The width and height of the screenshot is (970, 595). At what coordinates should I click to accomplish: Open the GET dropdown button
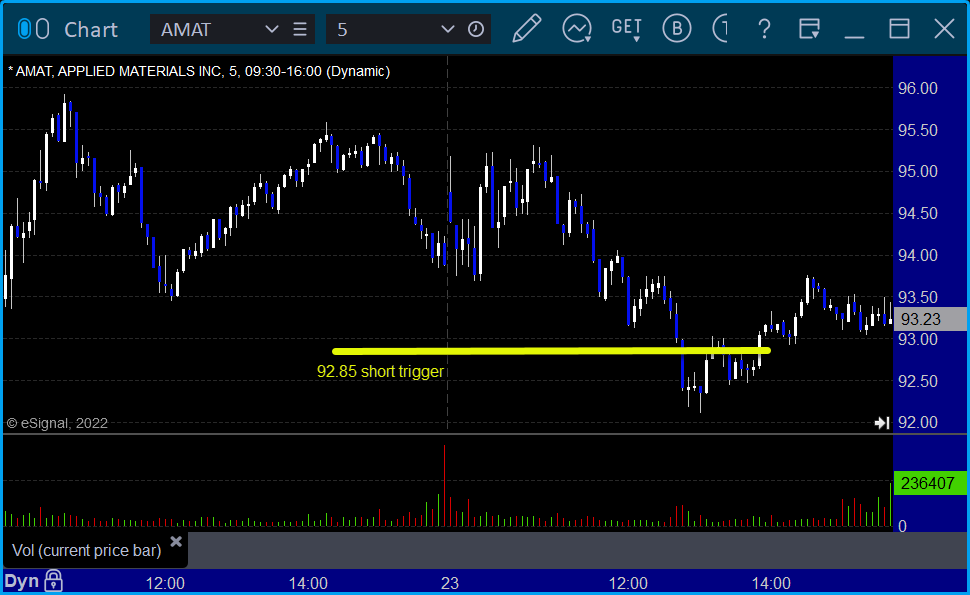coord(627,29)
